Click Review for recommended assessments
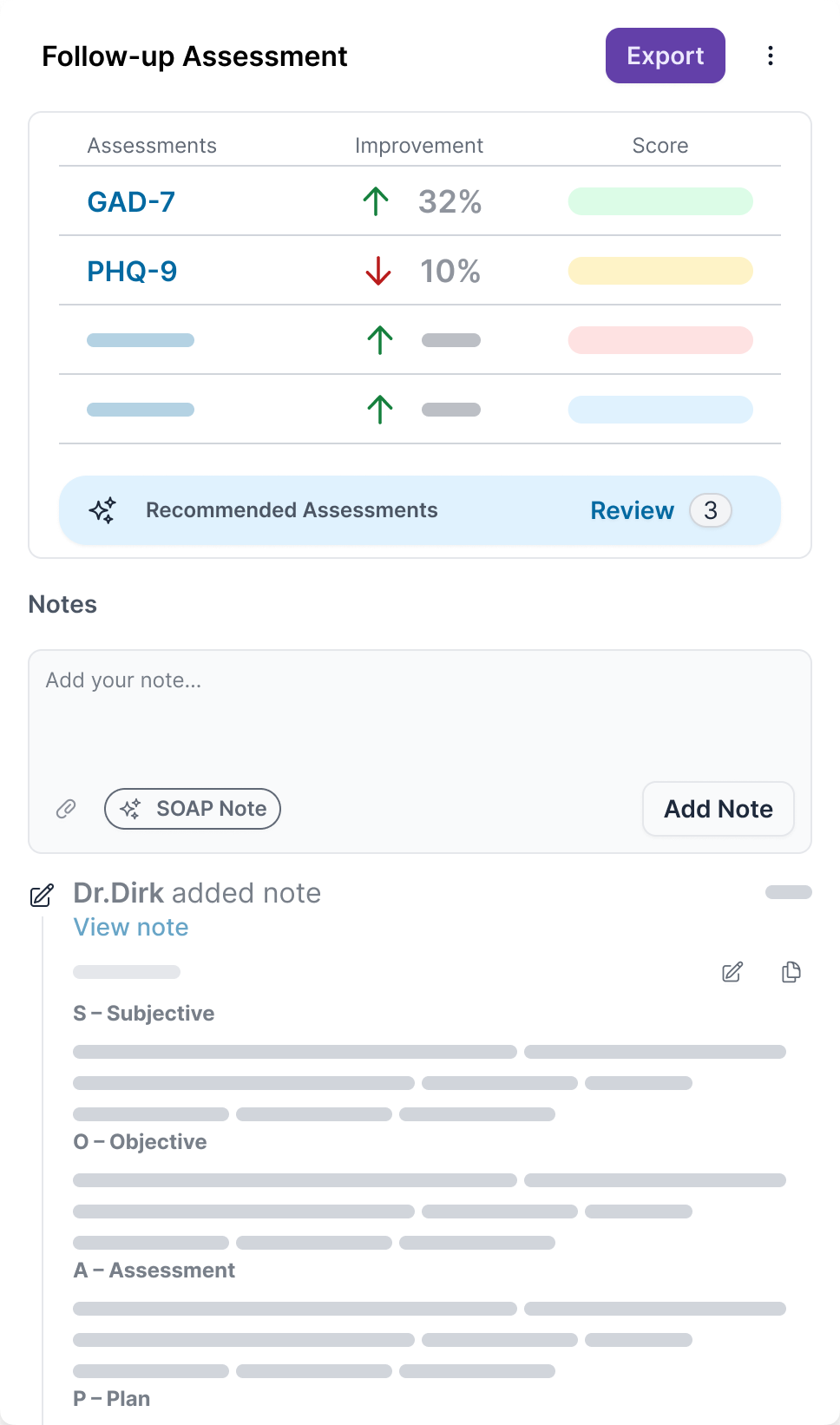Screen dimensions: 840x1425 (632, 510)
